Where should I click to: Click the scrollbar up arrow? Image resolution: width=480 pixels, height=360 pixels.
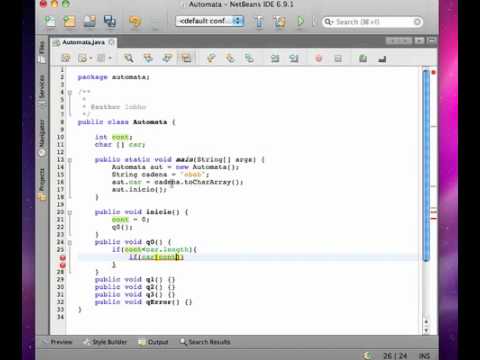[x=426, y=322]
